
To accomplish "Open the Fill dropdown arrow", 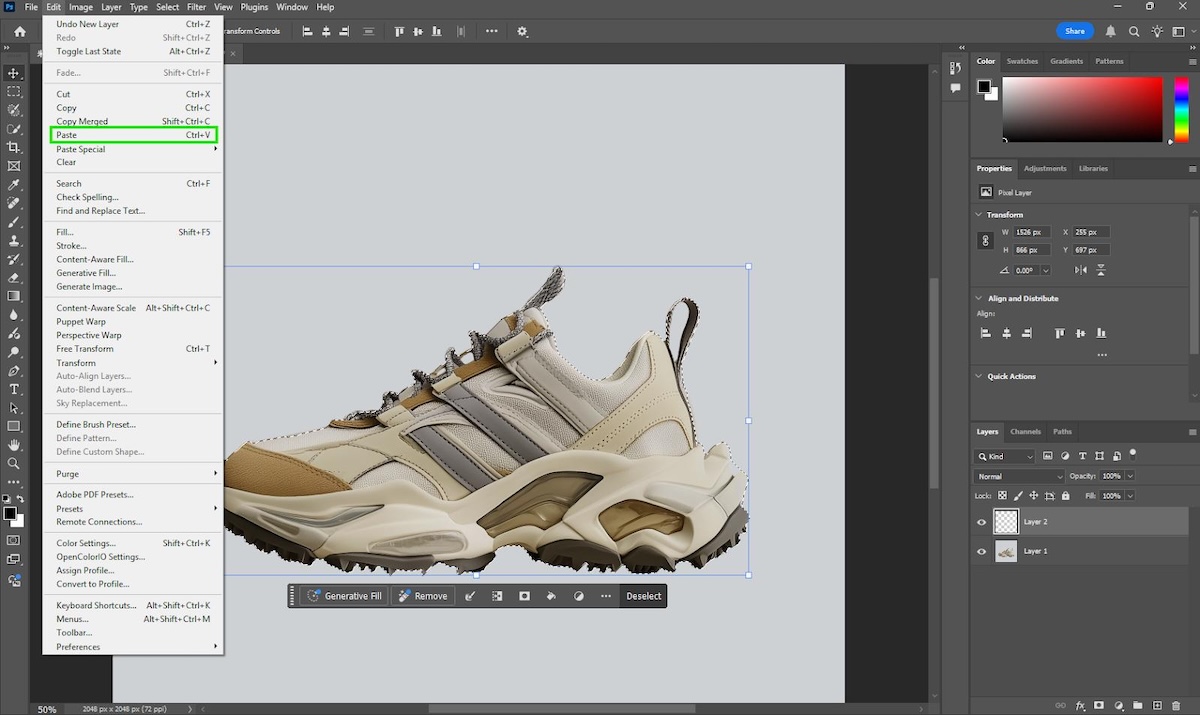I will coord(1131,496).
